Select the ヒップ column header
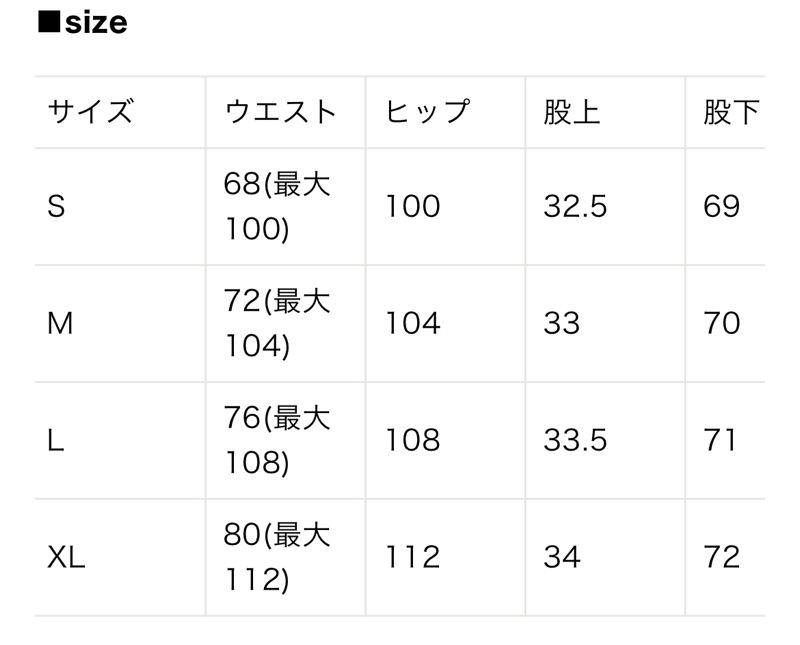The height and width of the screenshot is (645, 800). [427, 112]
